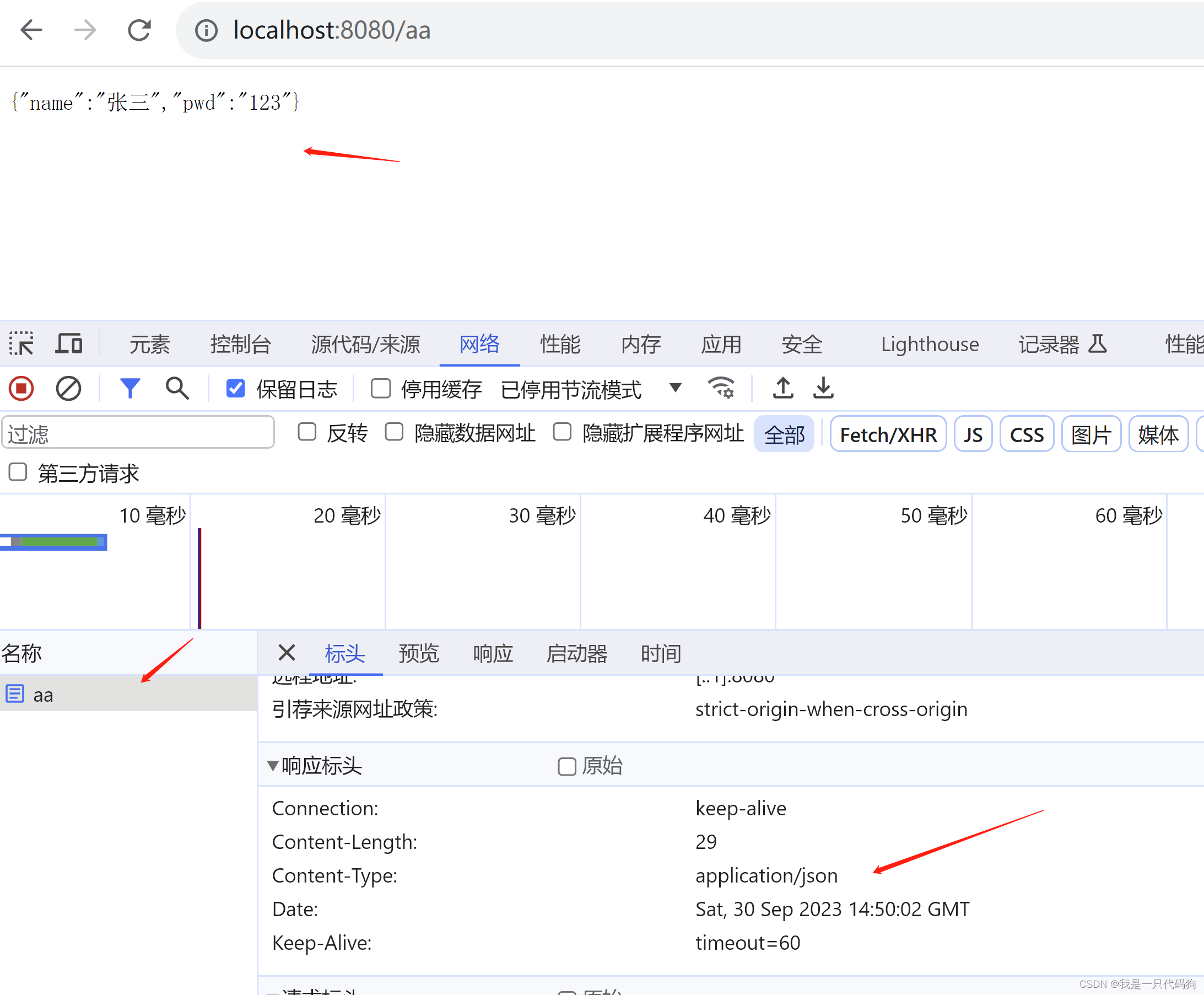Toggle the device toolbar icon
This screenshot has width=1204, height=995.
pos(69,343)
